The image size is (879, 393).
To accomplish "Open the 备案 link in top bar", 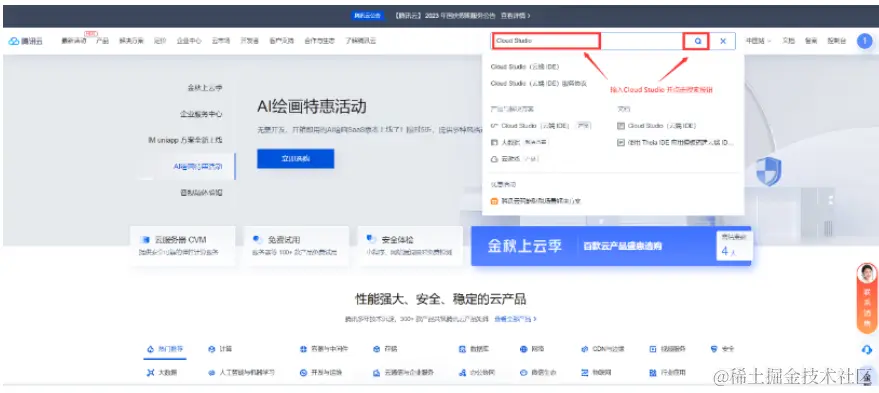I will click(811, 41).
